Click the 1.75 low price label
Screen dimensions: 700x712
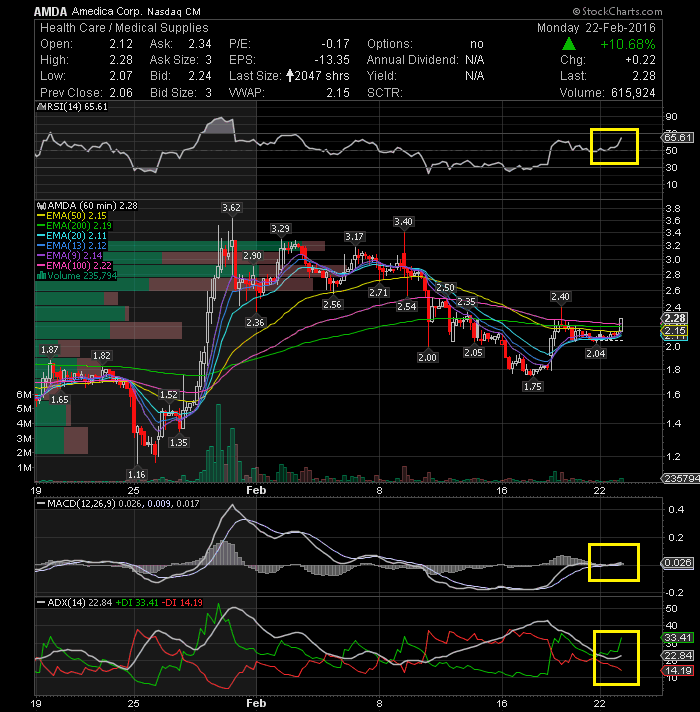coord(532,386)
